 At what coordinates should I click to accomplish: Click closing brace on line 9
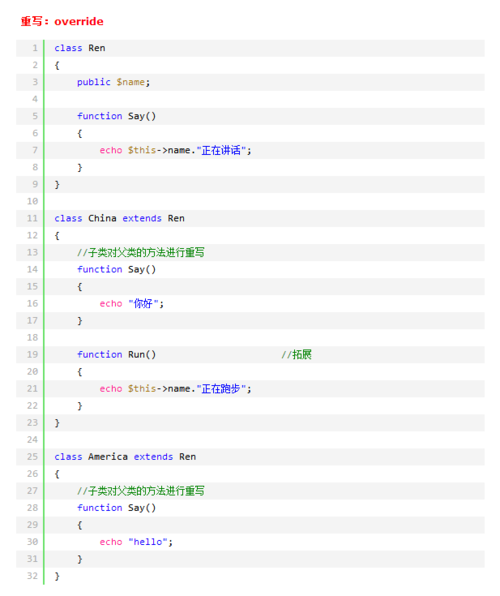[x=57, y=185]
